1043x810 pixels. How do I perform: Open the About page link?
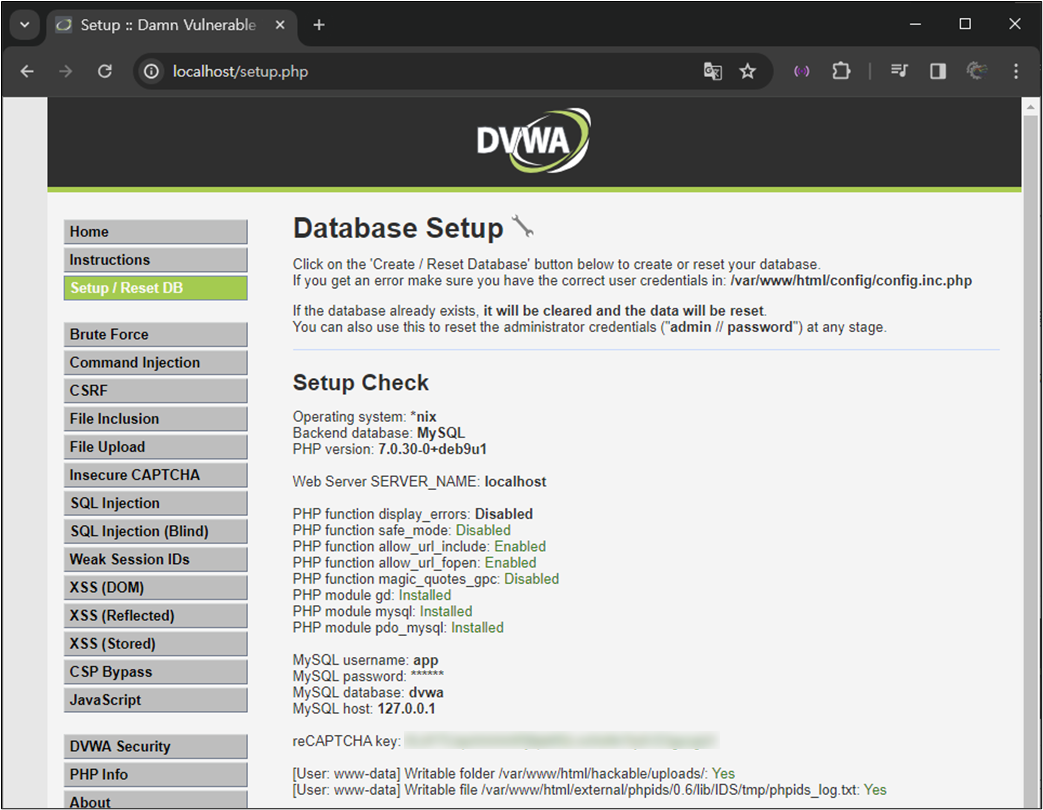pyautogui.click(x=156, y=800)
